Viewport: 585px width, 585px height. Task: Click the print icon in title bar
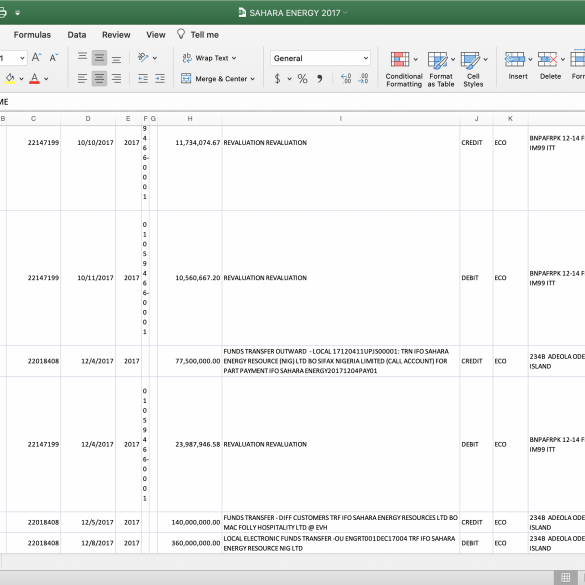click(2, 13)
